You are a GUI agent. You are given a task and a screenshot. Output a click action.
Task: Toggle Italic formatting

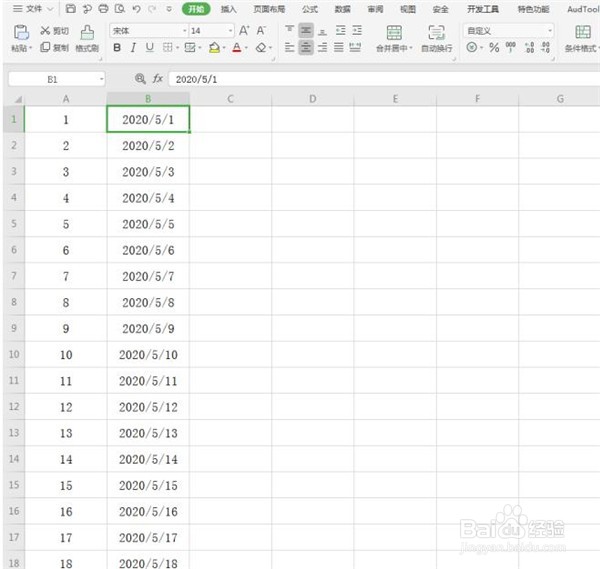click(x=133, y=47)
